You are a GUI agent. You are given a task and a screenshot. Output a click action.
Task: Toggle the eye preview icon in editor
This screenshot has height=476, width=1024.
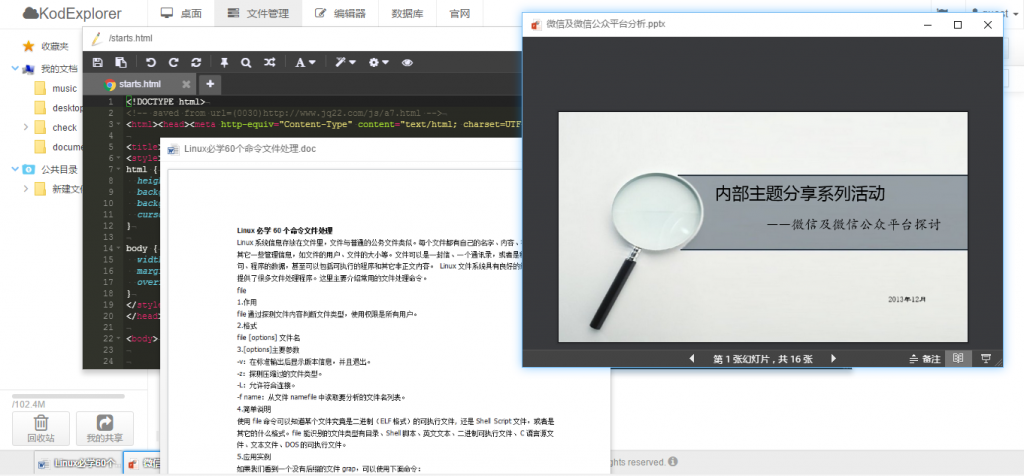click(407, 62)
